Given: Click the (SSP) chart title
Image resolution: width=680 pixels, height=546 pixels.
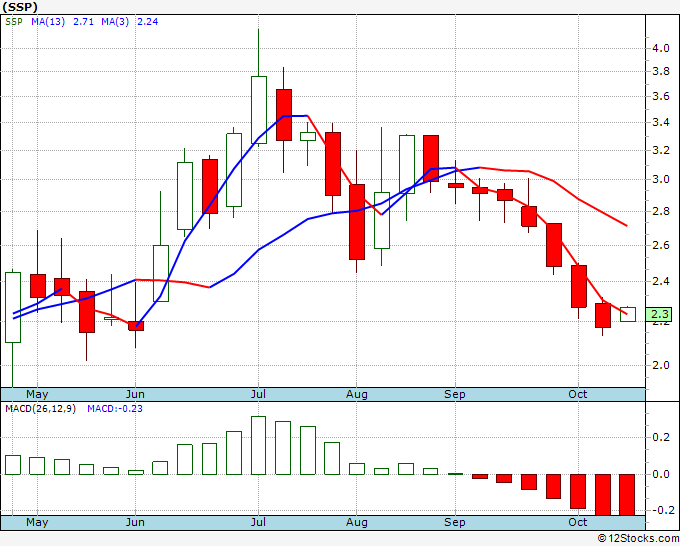Looking at the screenshot, I should point(20,7).
